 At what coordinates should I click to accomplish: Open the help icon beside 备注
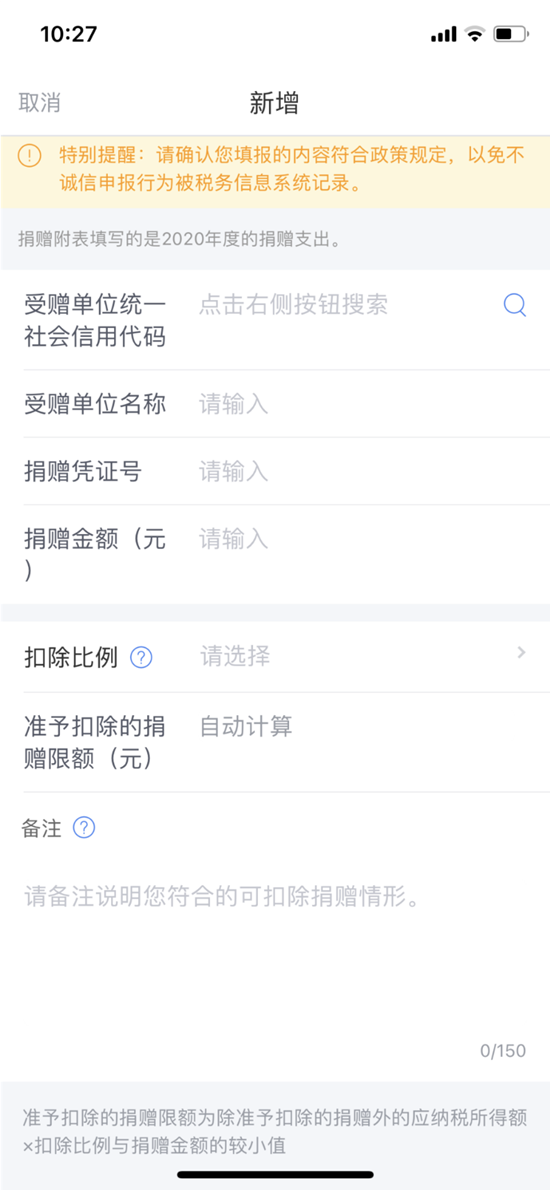coord(83,827)
